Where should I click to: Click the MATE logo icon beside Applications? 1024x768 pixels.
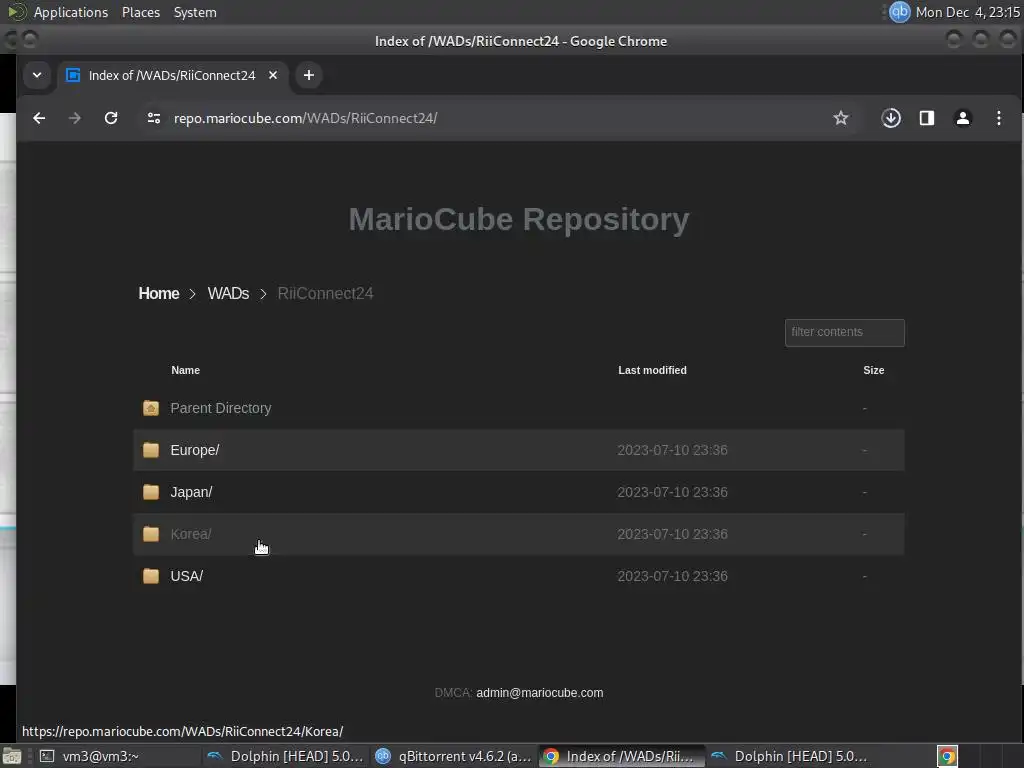(16, 12)
